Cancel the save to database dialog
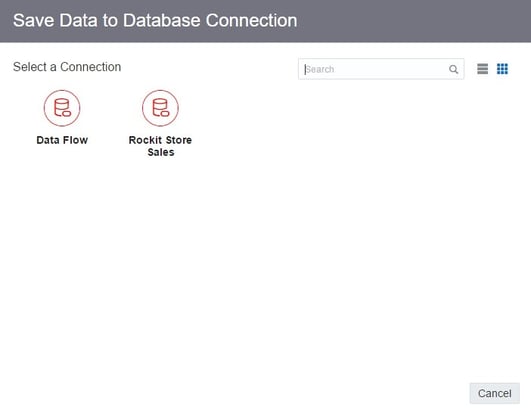The width and height of the screenshot is (531, 413). pos(494,393)
